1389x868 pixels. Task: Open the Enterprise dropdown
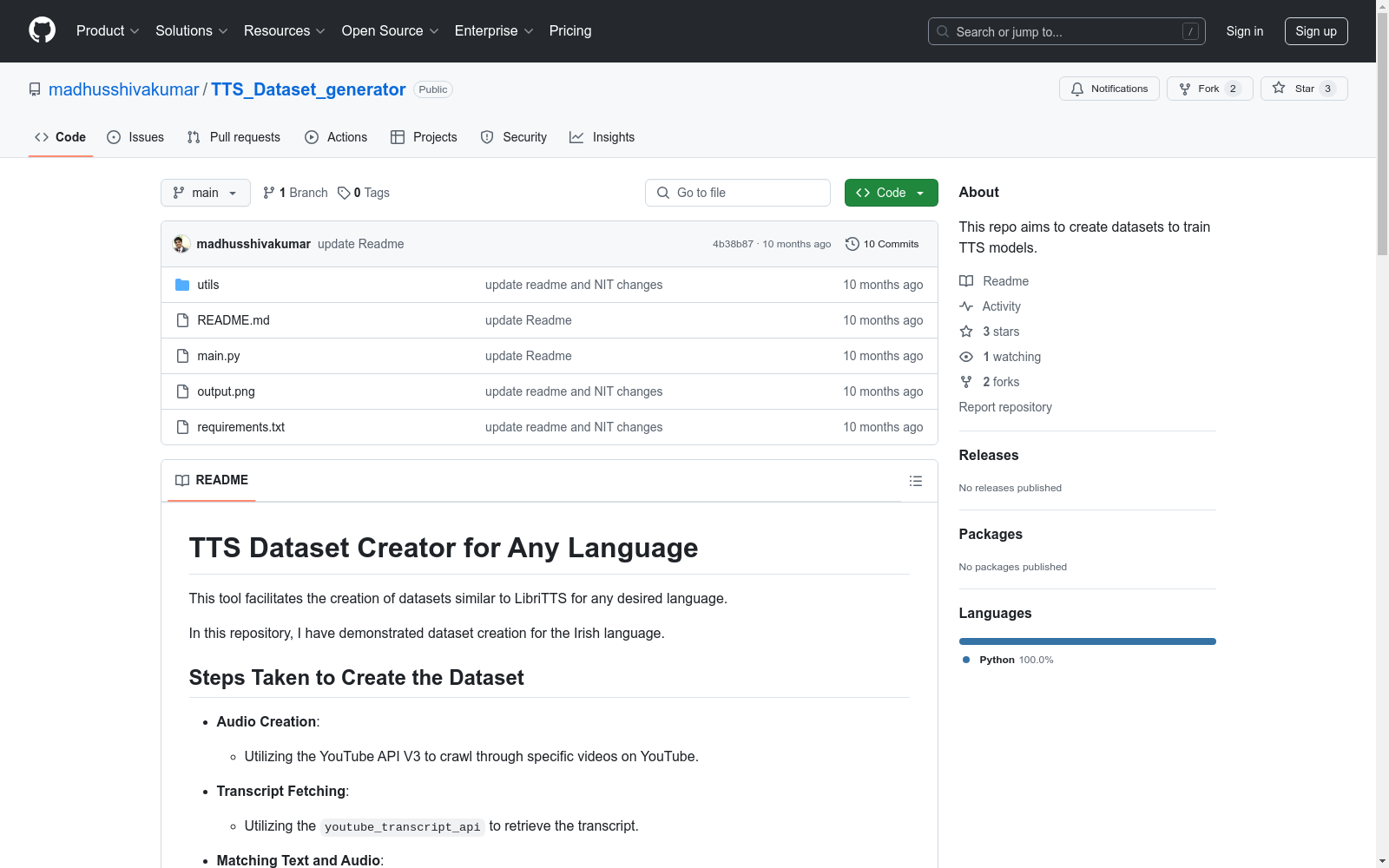(494, 31)
